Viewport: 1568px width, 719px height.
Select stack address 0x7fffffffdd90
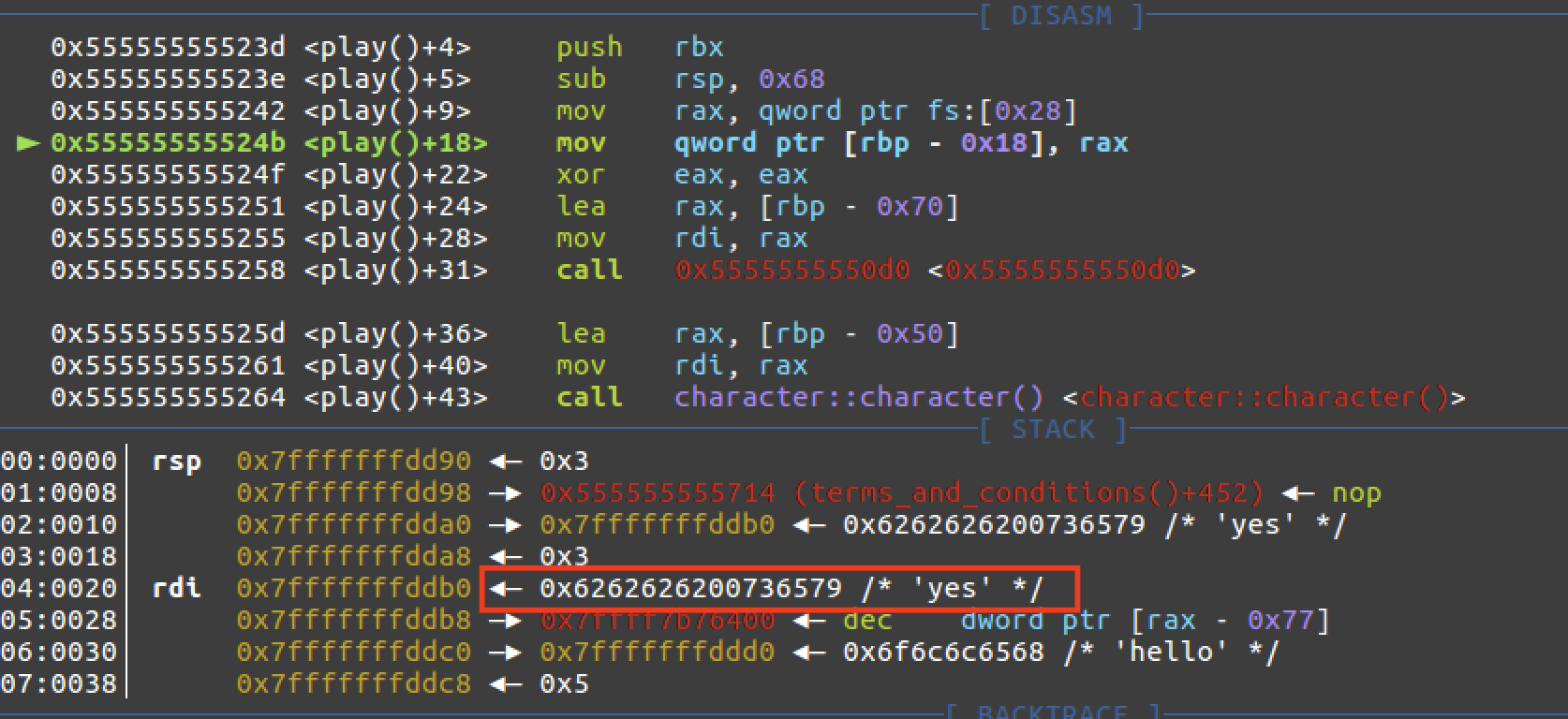click(353, 461)
